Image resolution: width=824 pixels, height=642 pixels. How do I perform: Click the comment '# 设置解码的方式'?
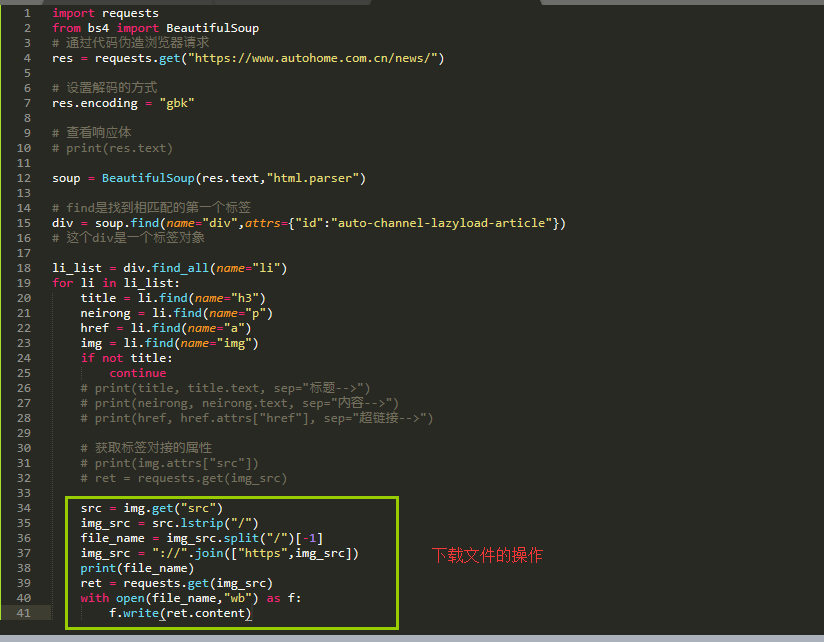coord(105,88)
